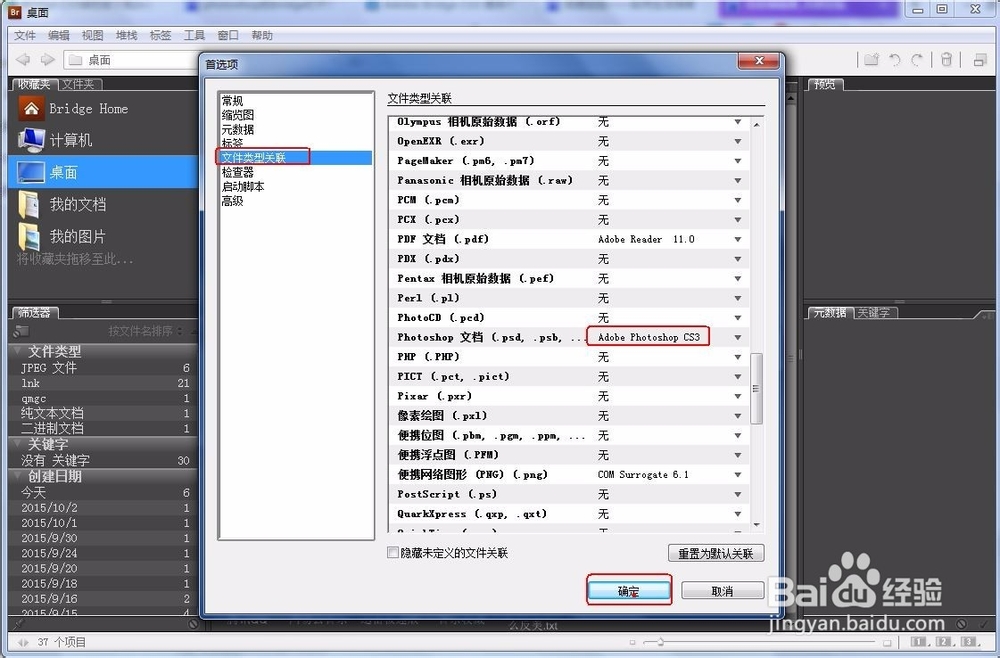
Task: Open dropdown for Olympus .orf association
Action: pyautogui.click(x=738, y=122)
